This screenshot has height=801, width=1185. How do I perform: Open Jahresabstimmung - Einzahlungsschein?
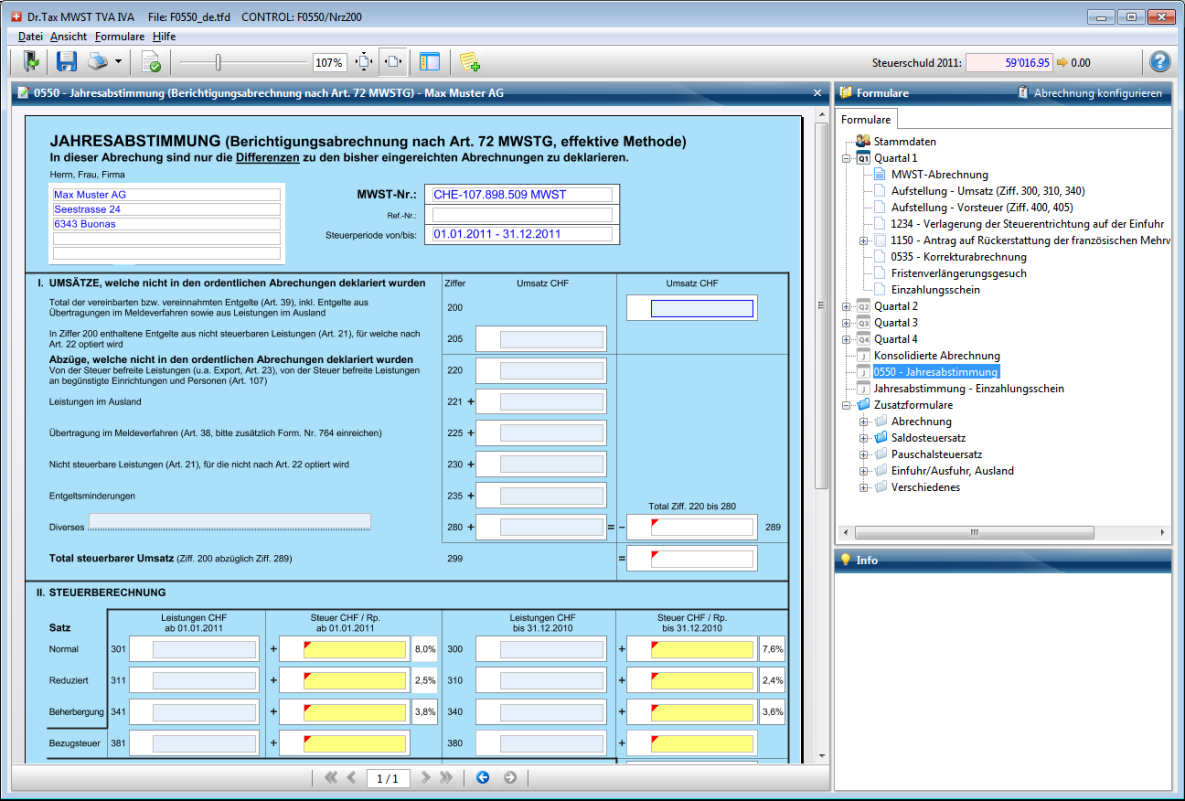969,388
